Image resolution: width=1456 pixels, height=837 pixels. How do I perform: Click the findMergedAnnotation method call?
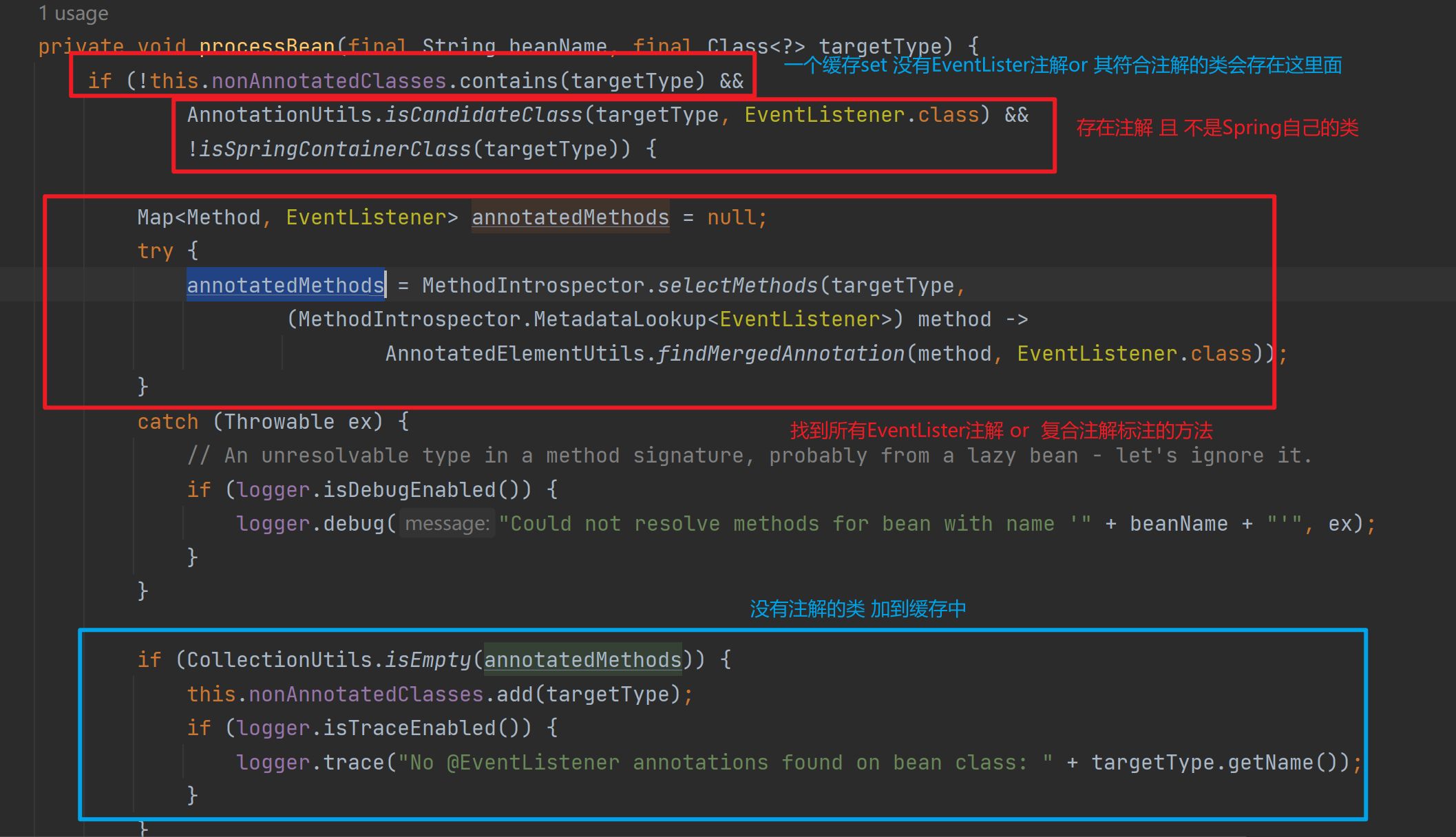coord(781,354)
